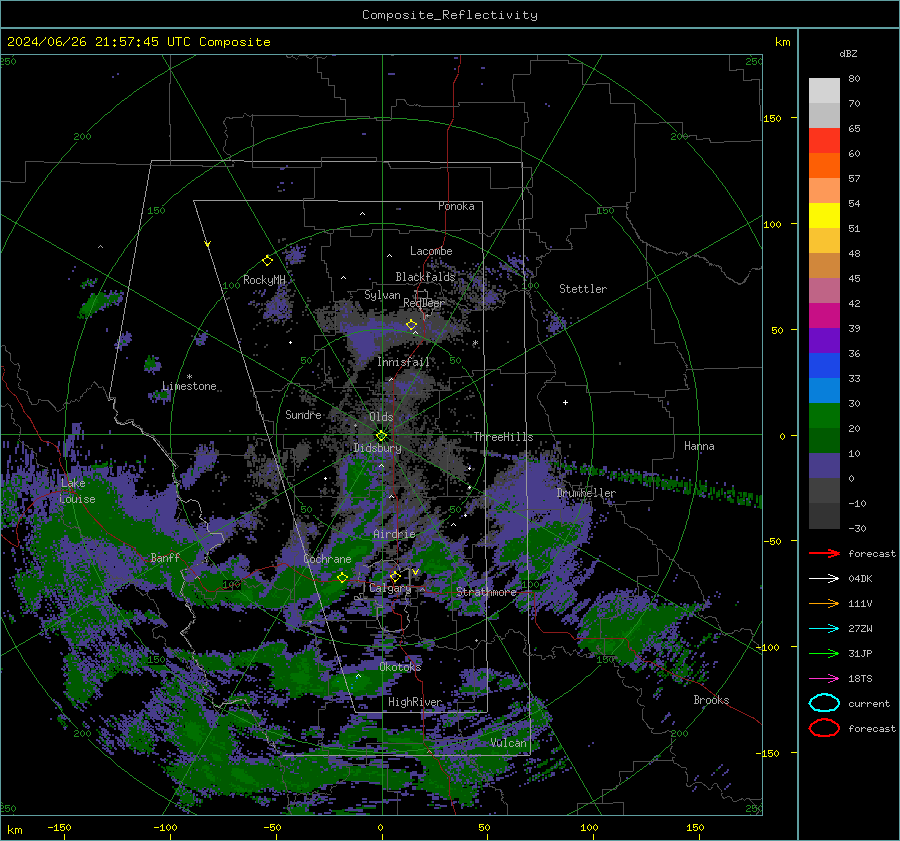Viewport: 900px width, 841px height.
Task: Click the ThreeHills city label
Action: [503, 437]
